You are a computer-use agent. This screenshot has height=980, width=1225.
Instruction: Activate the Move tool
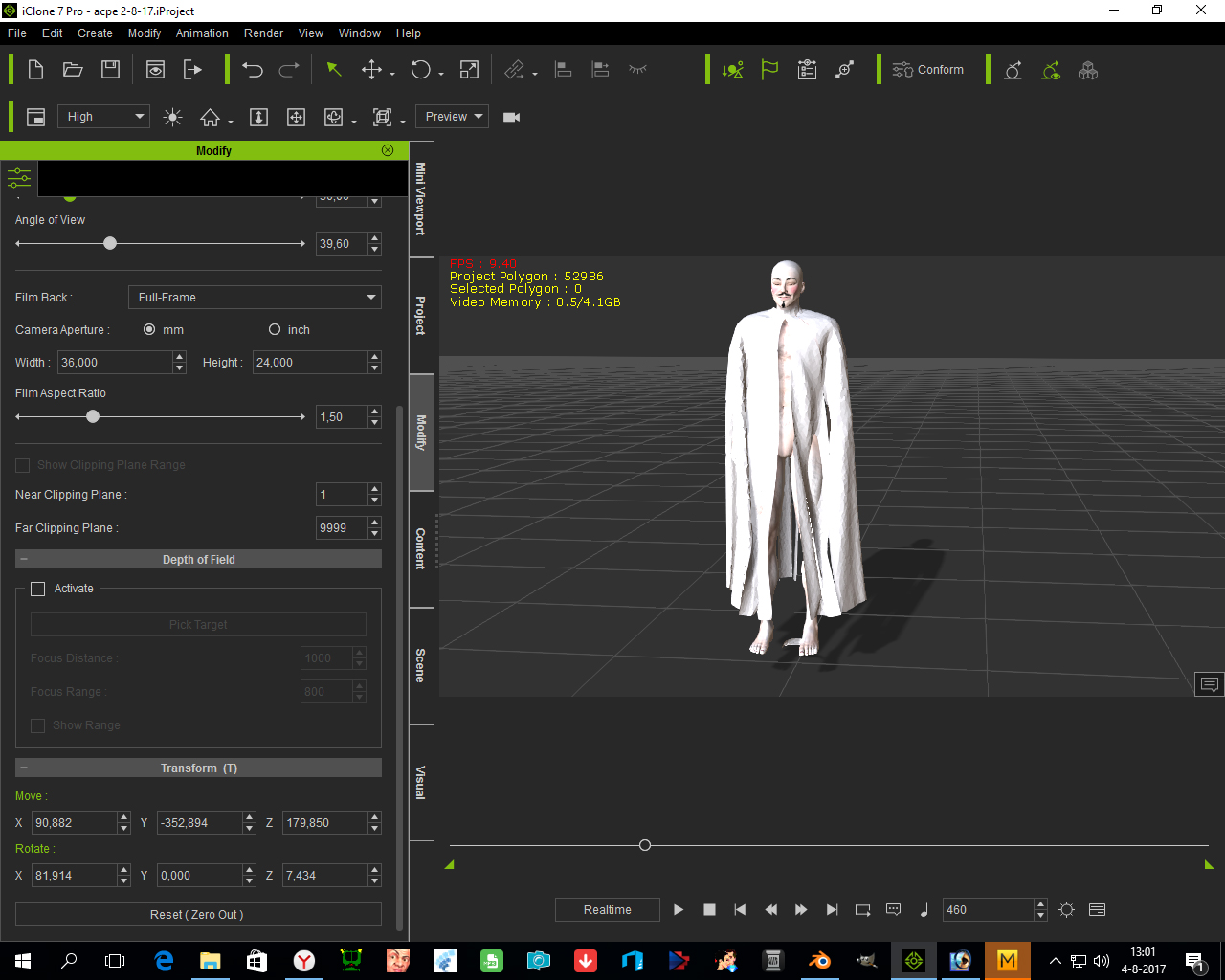point(371,70)
